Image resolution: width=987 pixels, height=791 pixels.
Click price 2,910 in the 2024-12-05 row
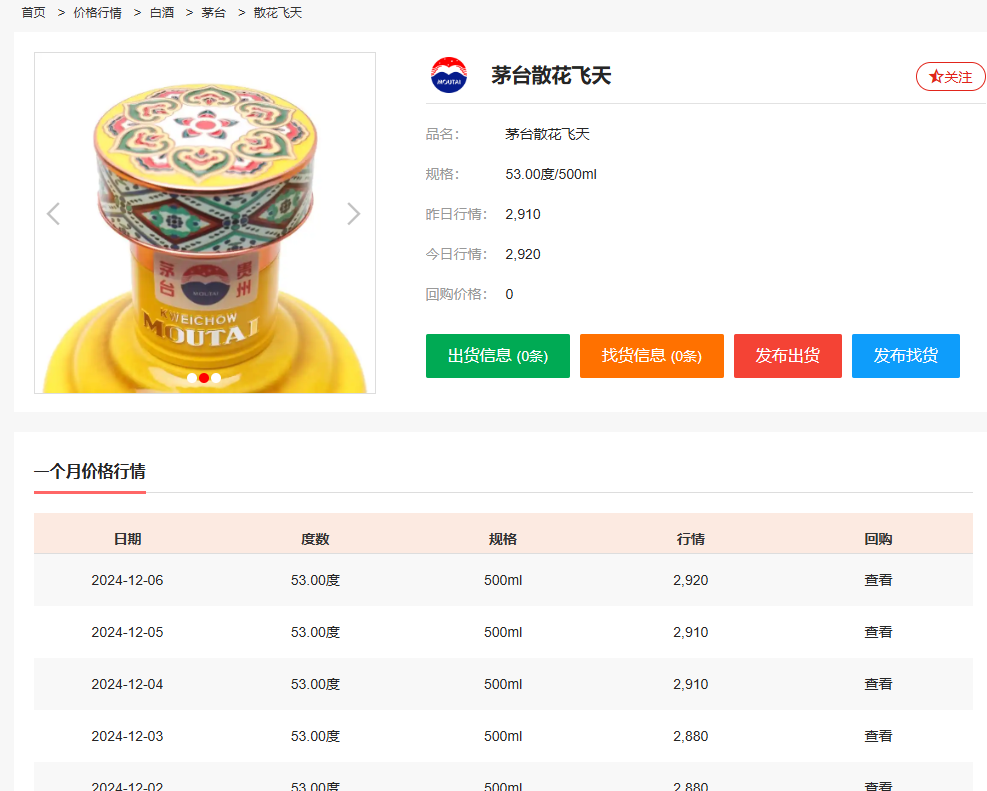[x=691, y=632]
